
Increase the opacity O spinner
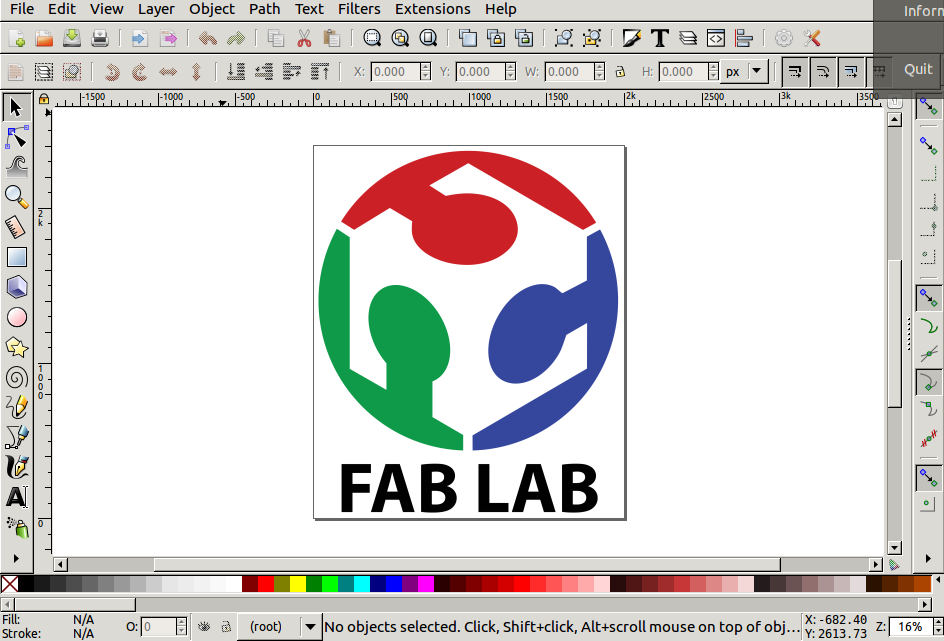pos(182,622)
